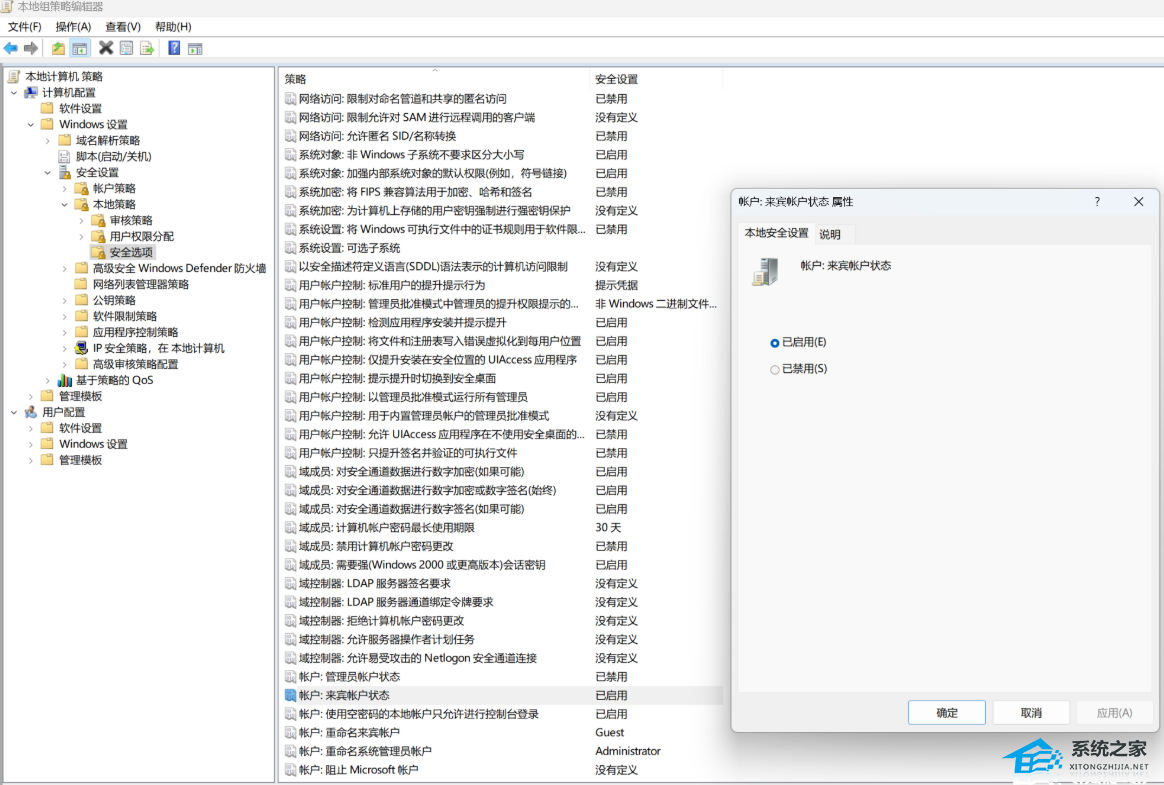Image resolution: width=1164 pixels, height=785 pixels.
Task: Click the blue Back arrow in toolbar
Action: pos(11,48)
